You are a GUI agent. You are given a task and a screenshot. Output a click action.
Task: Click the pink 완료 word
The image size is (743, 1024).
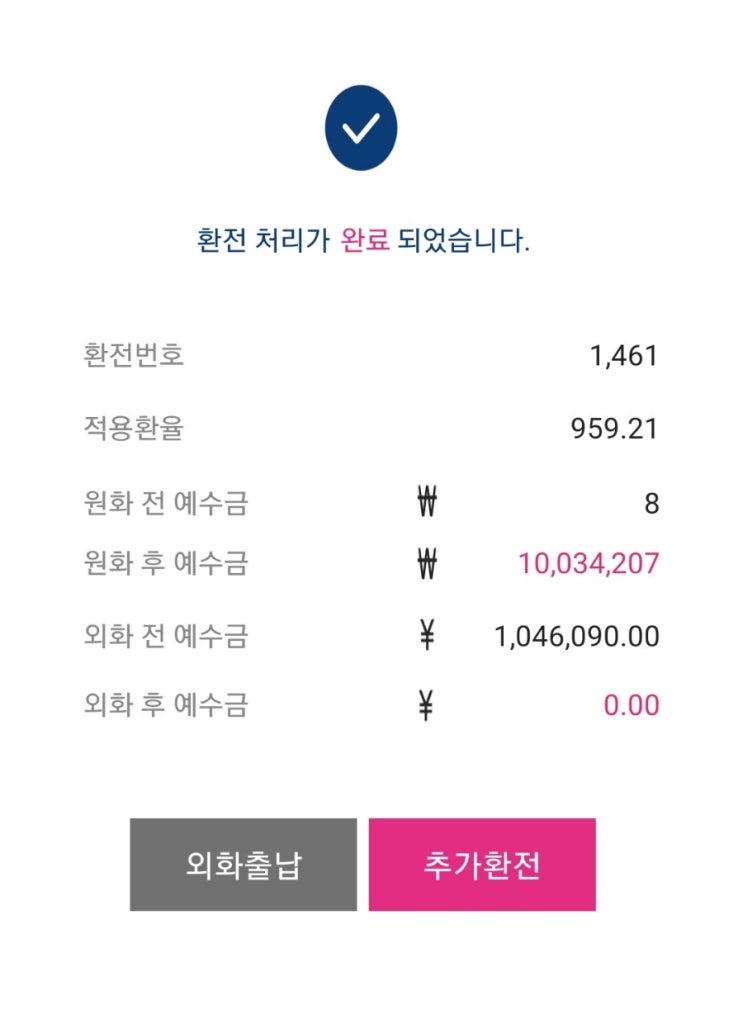[x=364, y=242]
